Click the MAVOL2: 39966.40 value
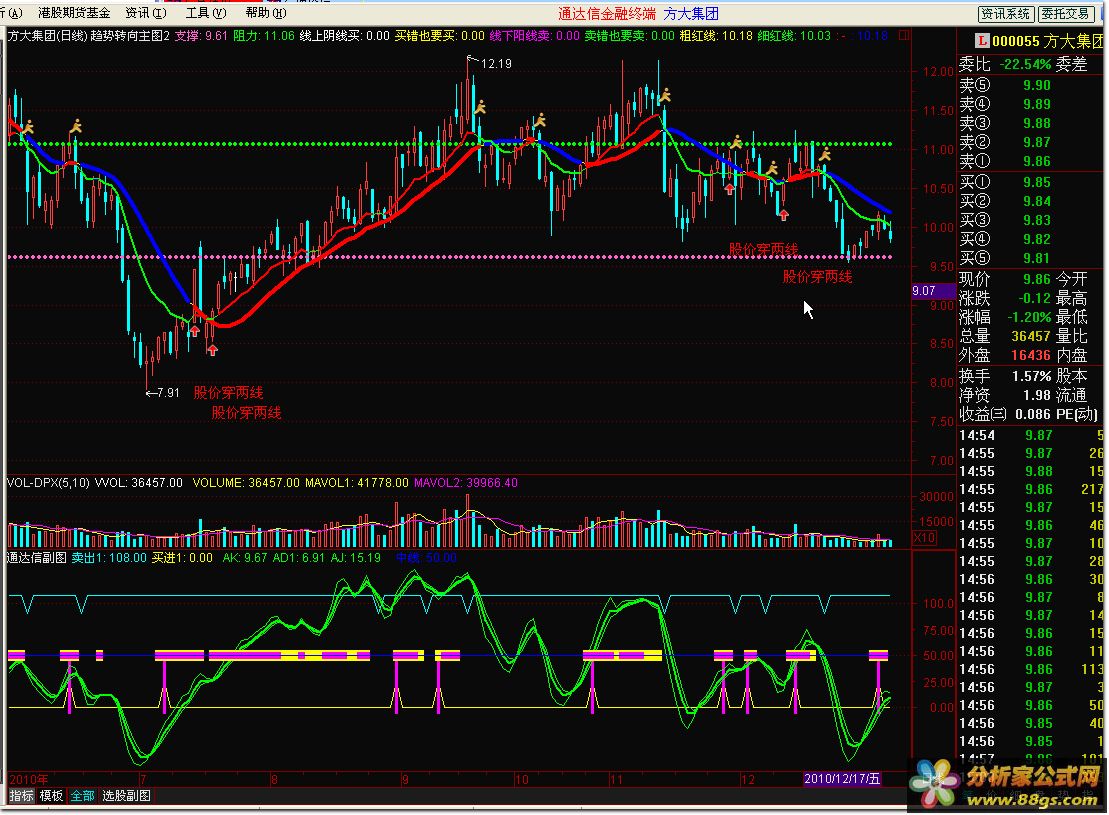The width and height of the screenshot is (1109, 815). click(465, 482)
